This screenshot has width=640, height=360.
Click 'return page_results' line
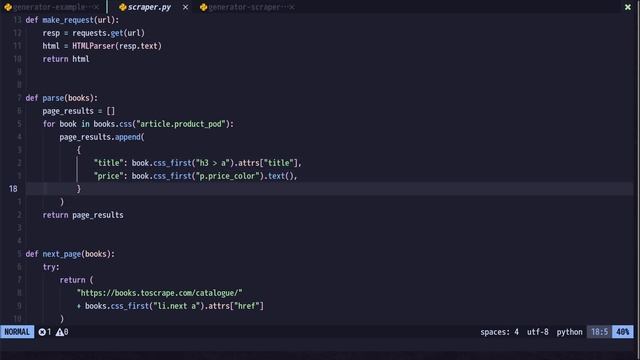[x=83, y=215]
